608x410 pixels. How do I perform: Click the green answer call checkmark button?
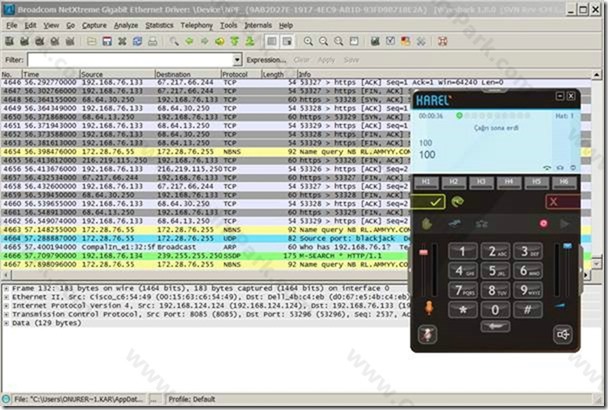[x=429, y=202]
